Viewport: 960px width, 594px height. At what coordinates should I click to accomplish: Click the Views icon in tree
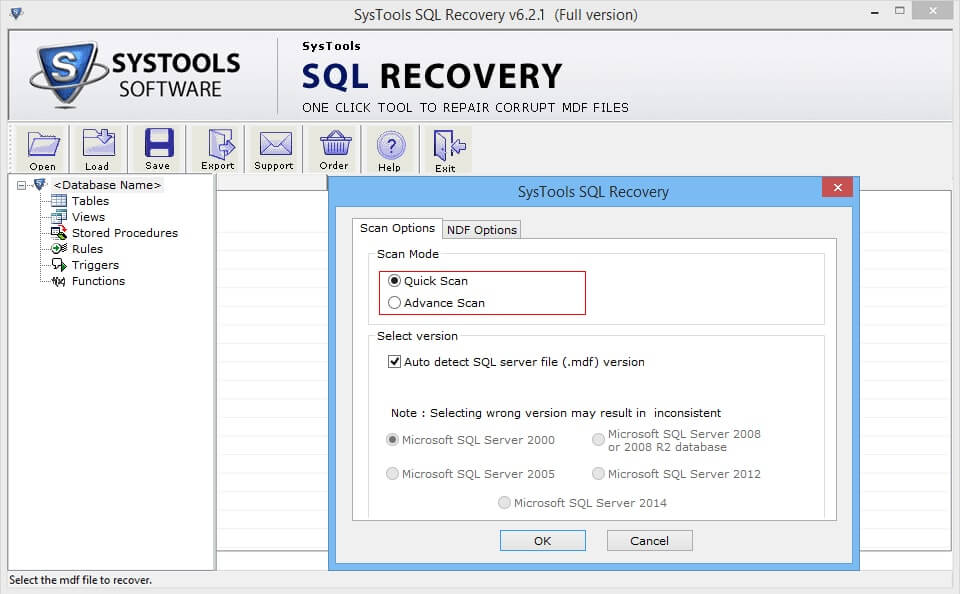pyautogui.click(x=59, y=217)
